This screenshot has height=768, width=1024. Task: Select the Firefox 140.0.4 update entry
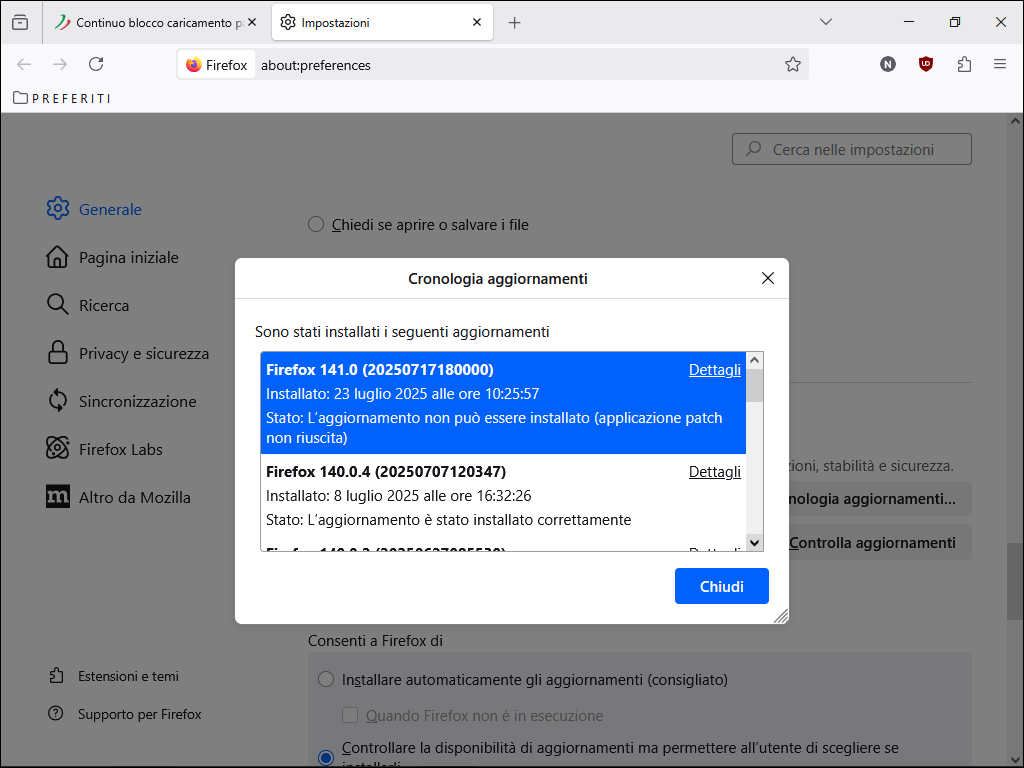[503, 495]
